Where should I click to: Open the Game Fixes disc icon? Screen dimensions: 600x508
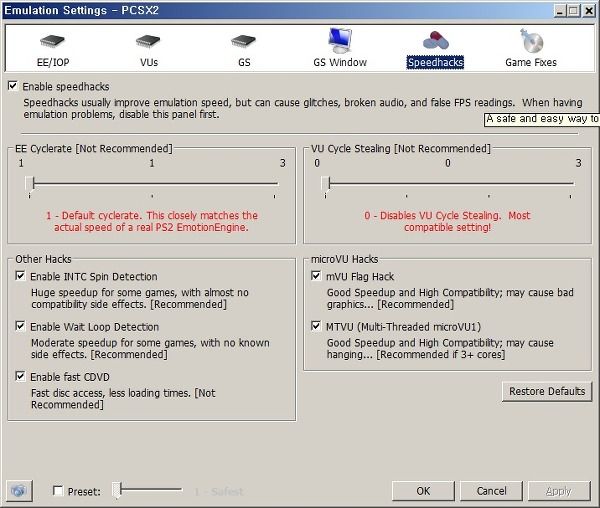531,41
